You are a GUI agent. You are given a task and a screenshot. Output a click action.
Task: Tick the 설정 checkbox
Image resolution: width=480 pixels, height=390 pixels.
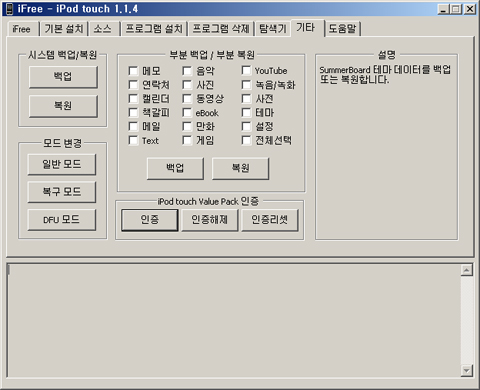point(246,127)
